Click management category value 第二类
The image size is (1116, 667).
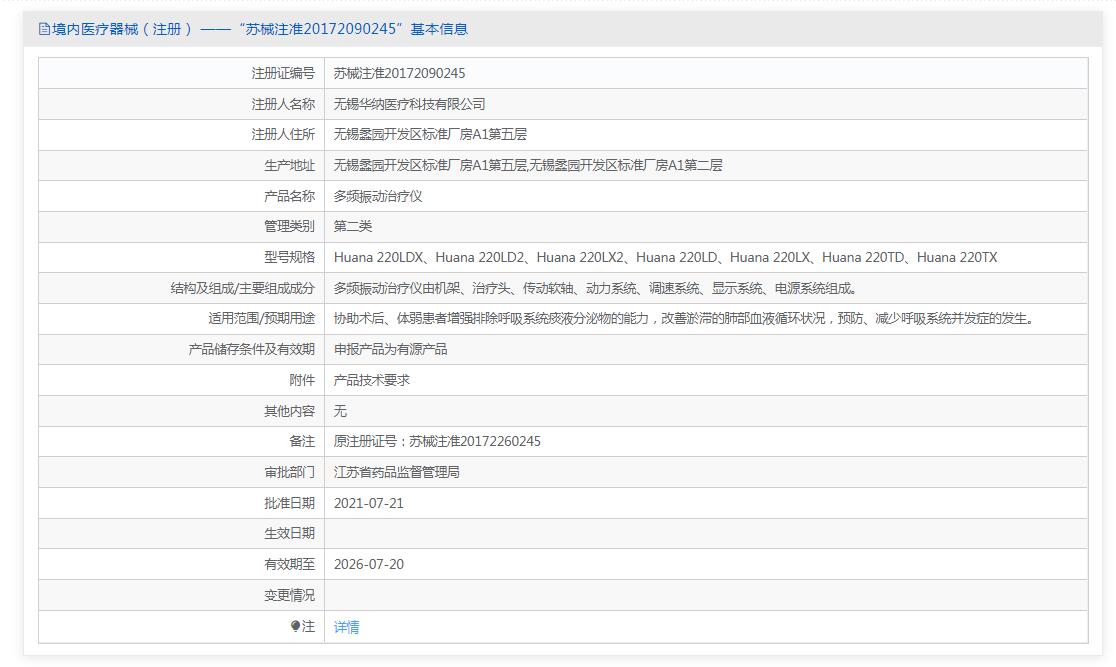pos(353,226)
